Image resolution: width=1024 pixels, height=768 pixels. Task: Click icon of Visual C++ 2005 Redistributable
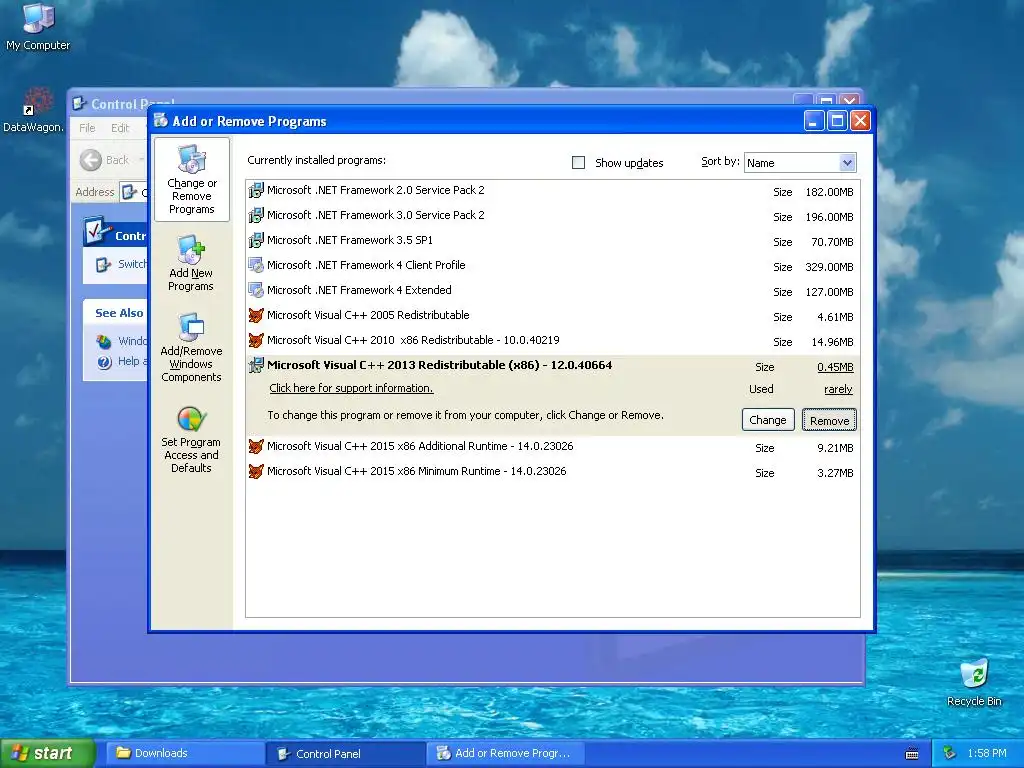pos(256,315)
